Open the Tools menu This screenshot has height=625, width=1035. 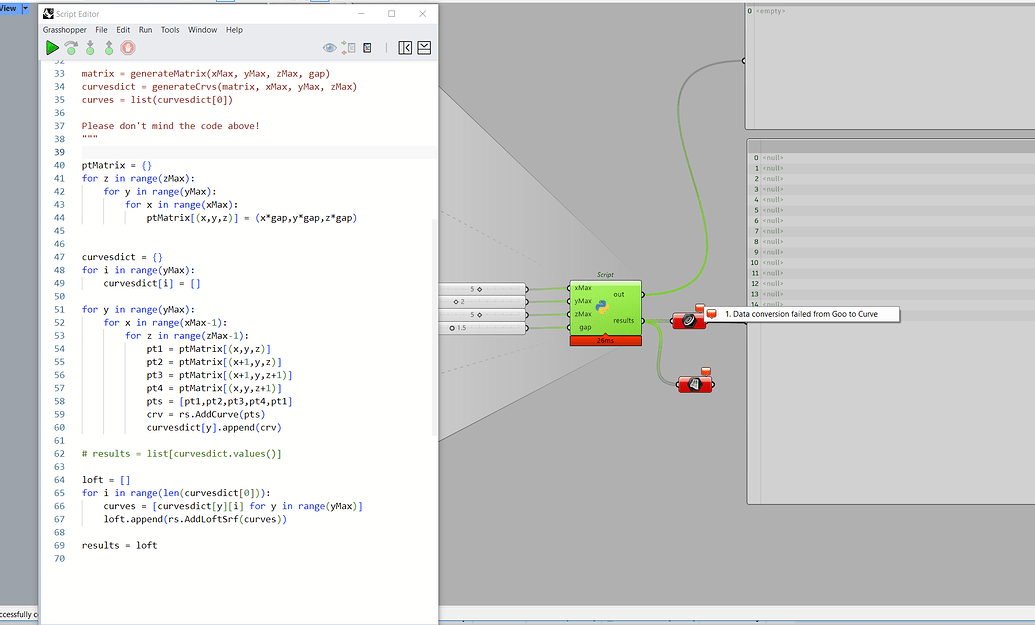169,30
